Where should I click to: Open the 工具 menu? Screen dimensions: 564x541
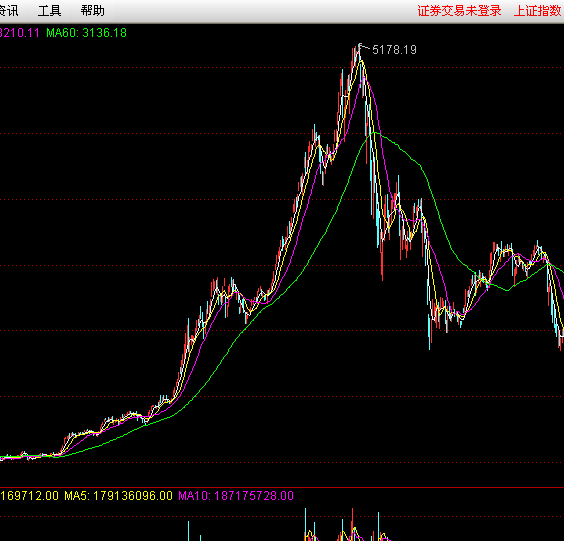point(49,11)
